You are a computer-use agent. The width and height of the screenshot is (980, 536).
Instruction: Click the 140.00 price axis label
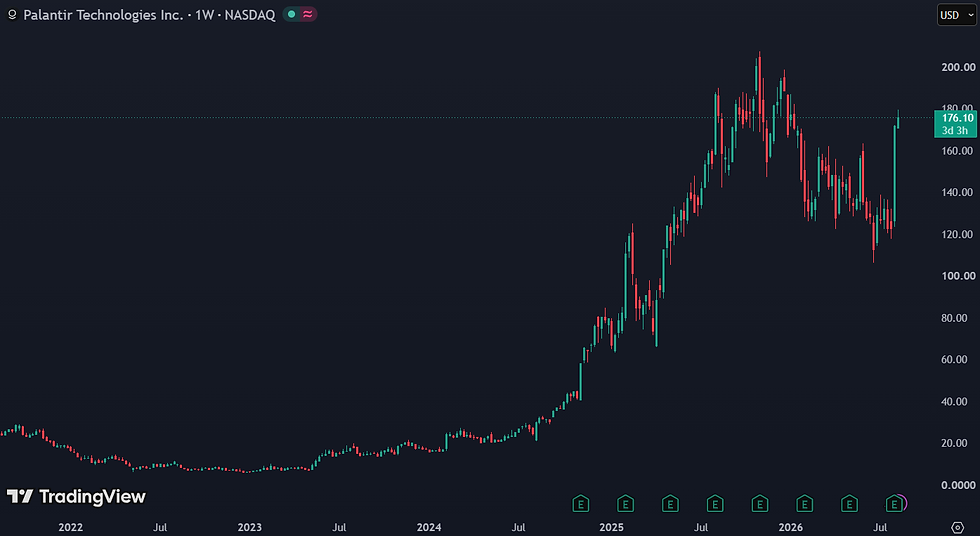pyautogui.click(x=958, y=192)
